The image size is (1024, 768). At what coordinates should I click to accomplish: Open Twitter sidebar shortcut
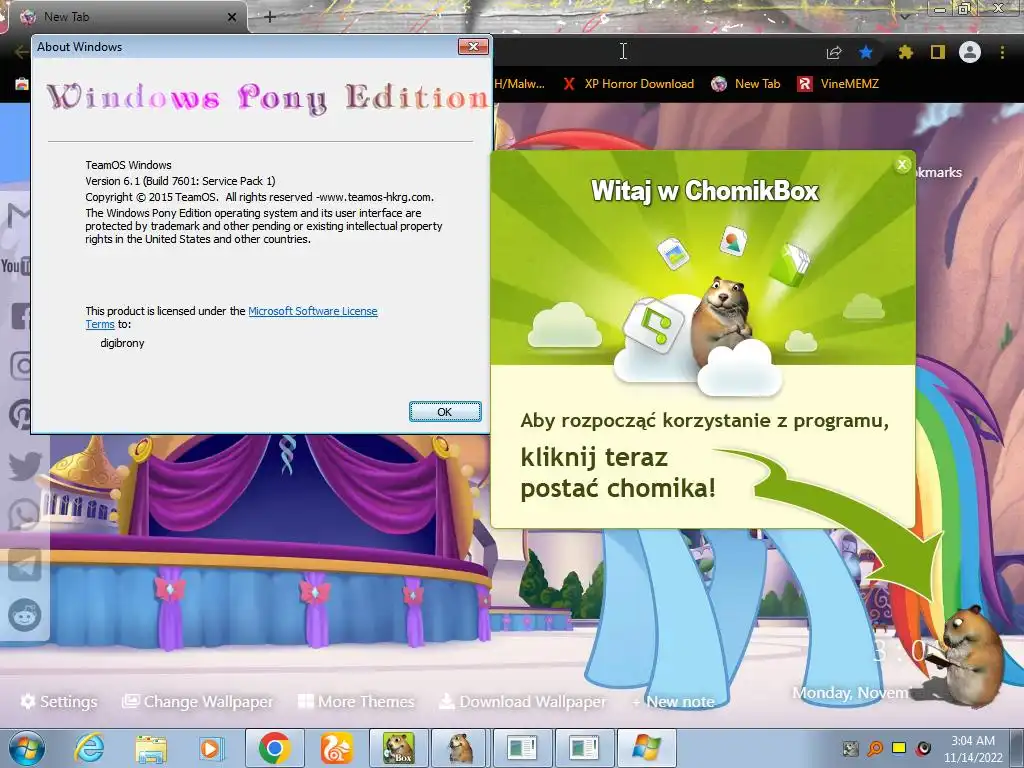25,465
